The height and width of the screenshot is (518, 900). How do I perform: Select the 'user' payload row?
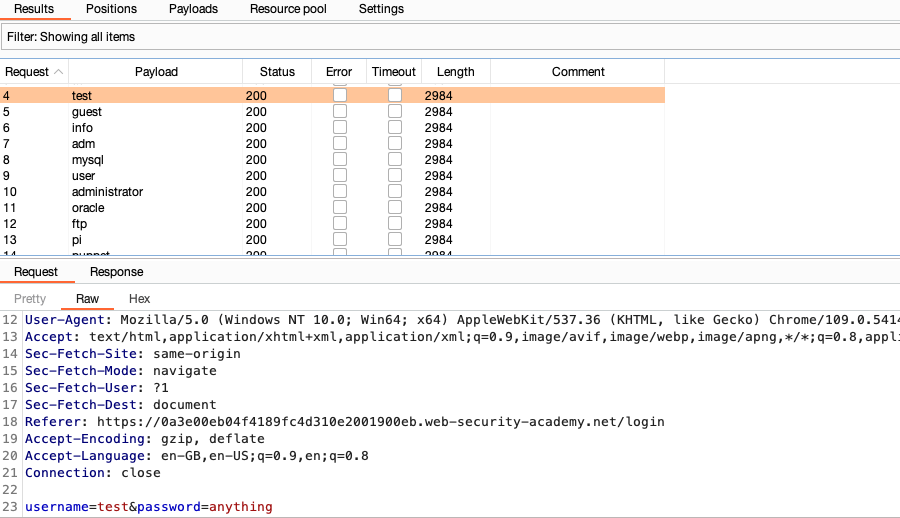(x=332, y=176)
